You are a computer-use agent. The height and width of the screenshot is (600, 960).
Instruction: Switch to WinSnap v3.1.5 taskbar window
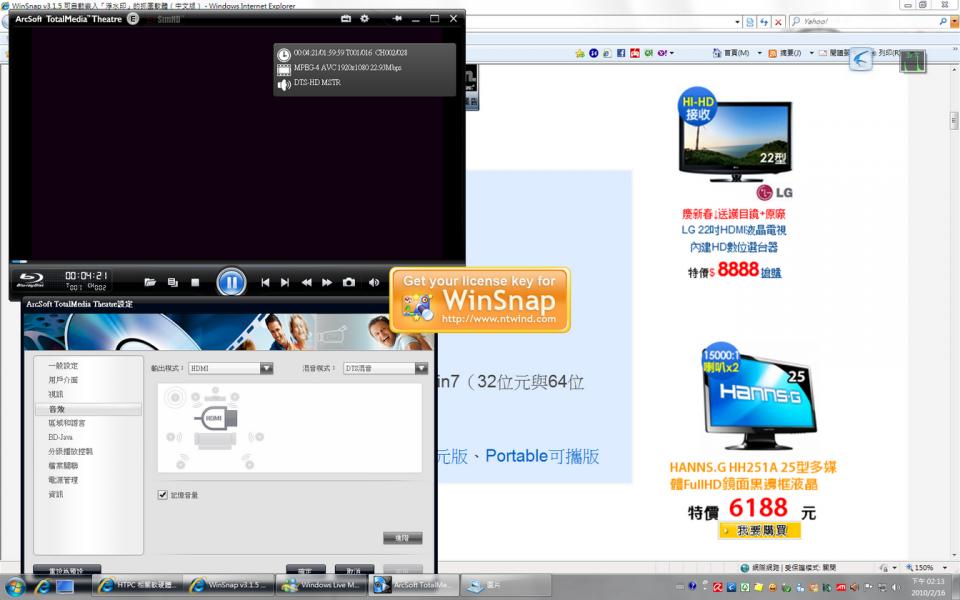[228, 585]
